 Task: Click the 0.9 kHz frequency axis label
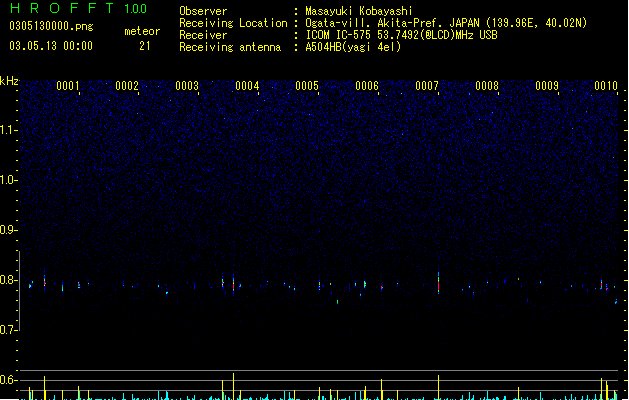tap(8, 230)
